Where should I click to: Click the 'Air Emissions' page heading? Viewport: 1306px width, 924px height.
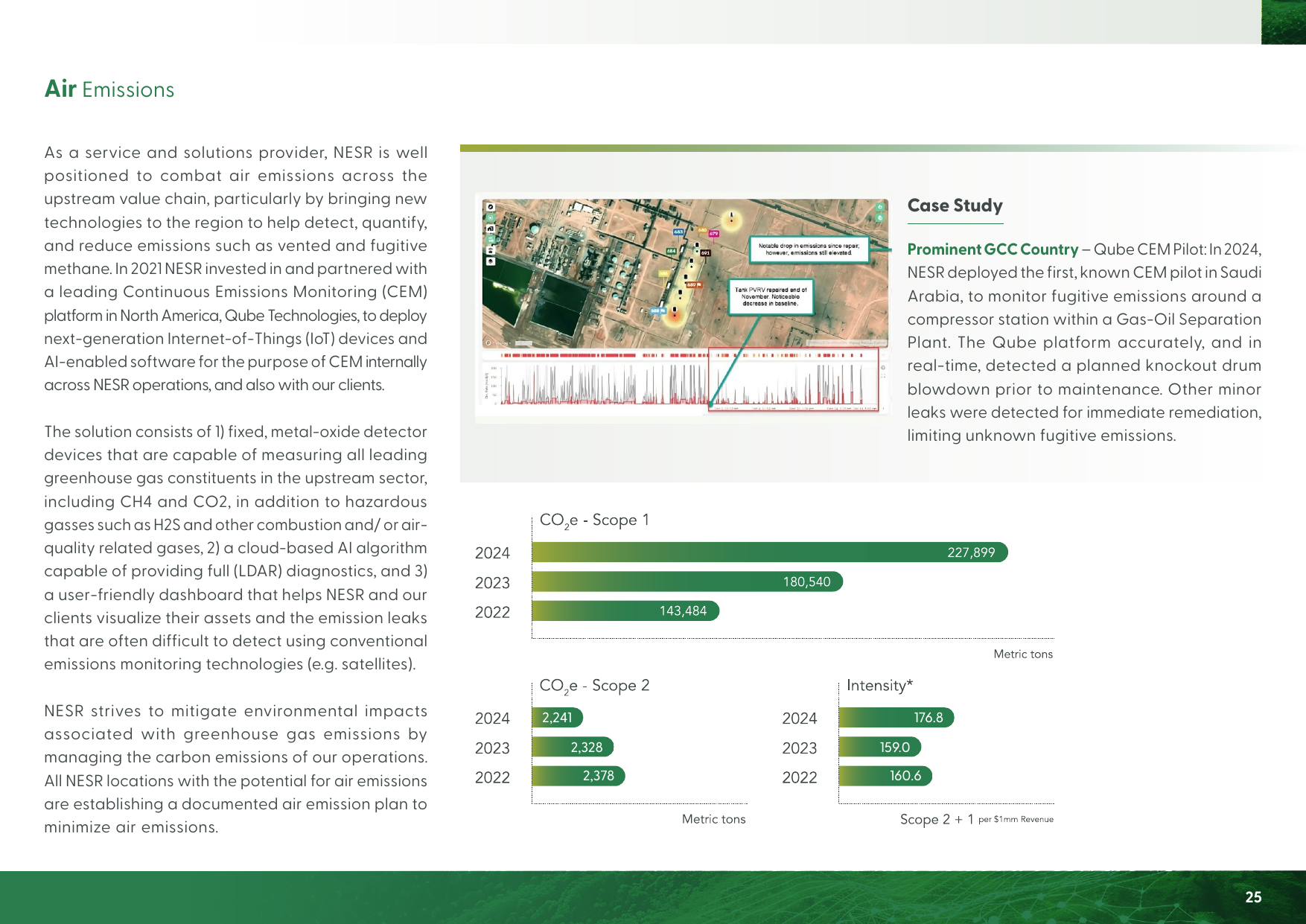coord(109,89)
